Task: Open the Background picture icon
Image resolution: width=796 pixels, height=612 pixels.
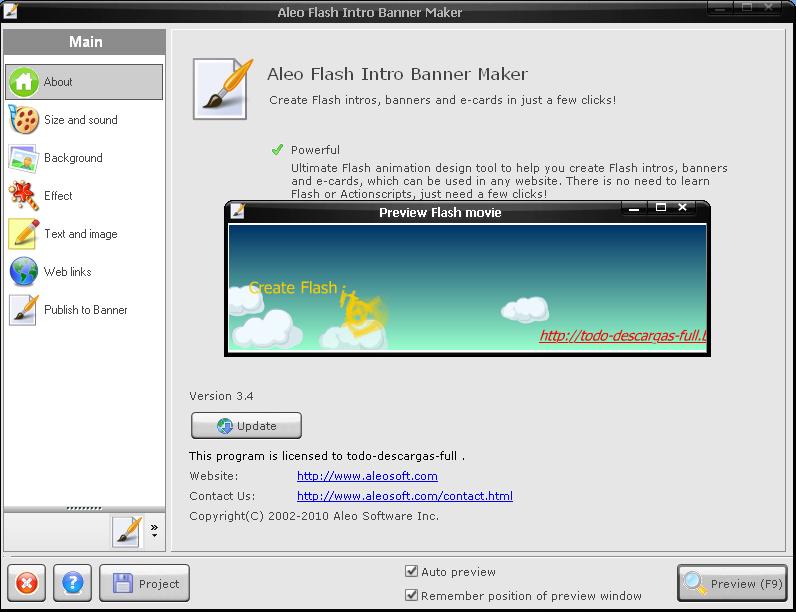Action: 23,158
